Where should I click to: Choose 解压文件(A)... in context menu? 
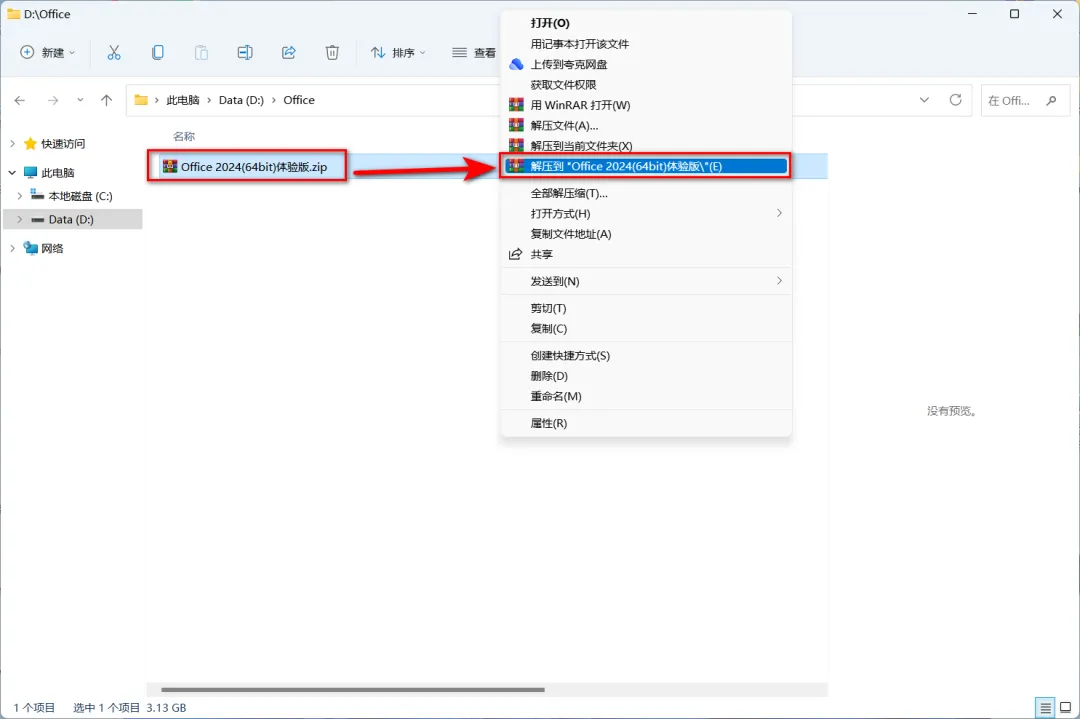click(x=647, y=125)
